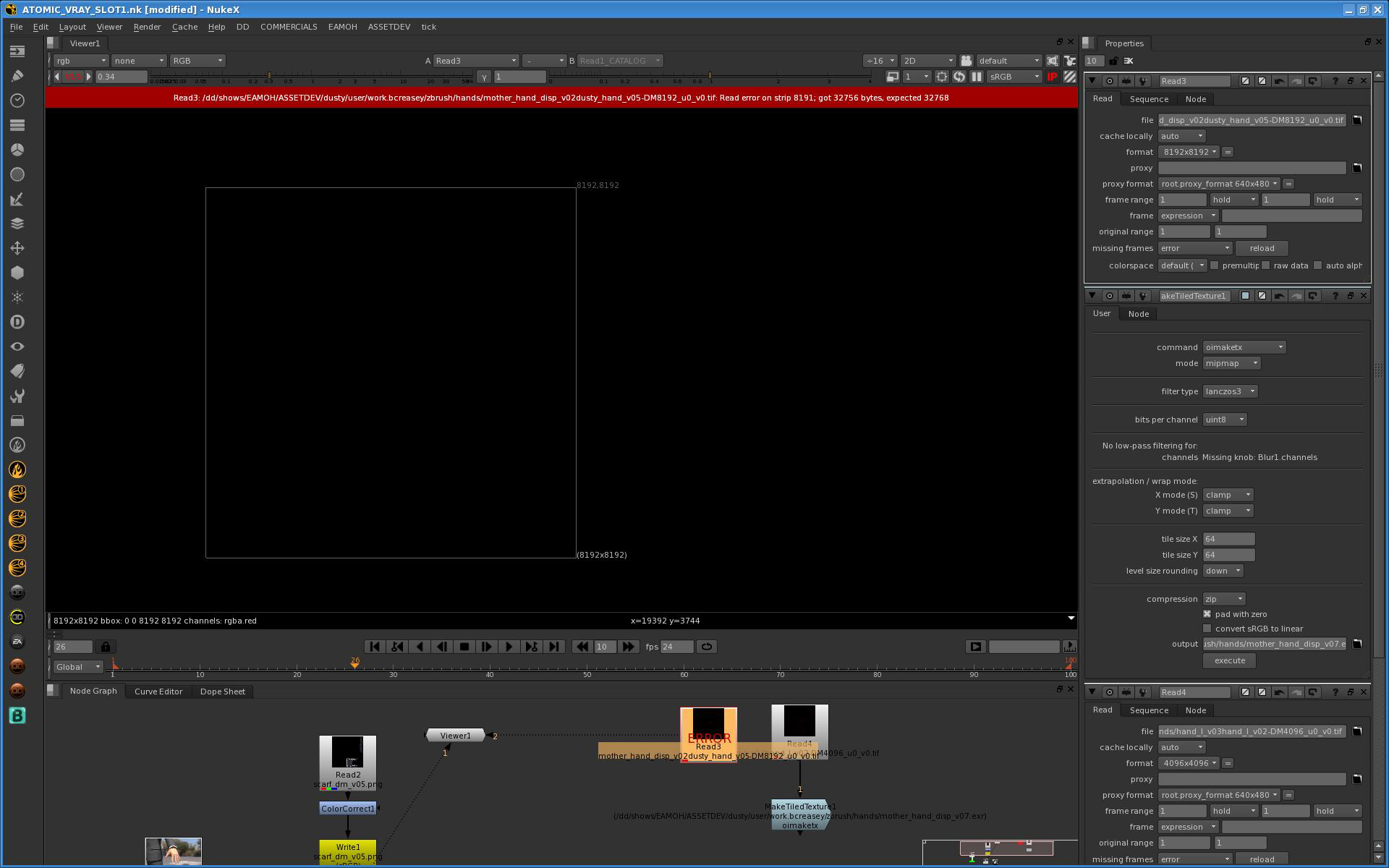Screen dimensions: 1389x868
Task: Lock the 3D view camera icon
Action: tap(966, 61)
